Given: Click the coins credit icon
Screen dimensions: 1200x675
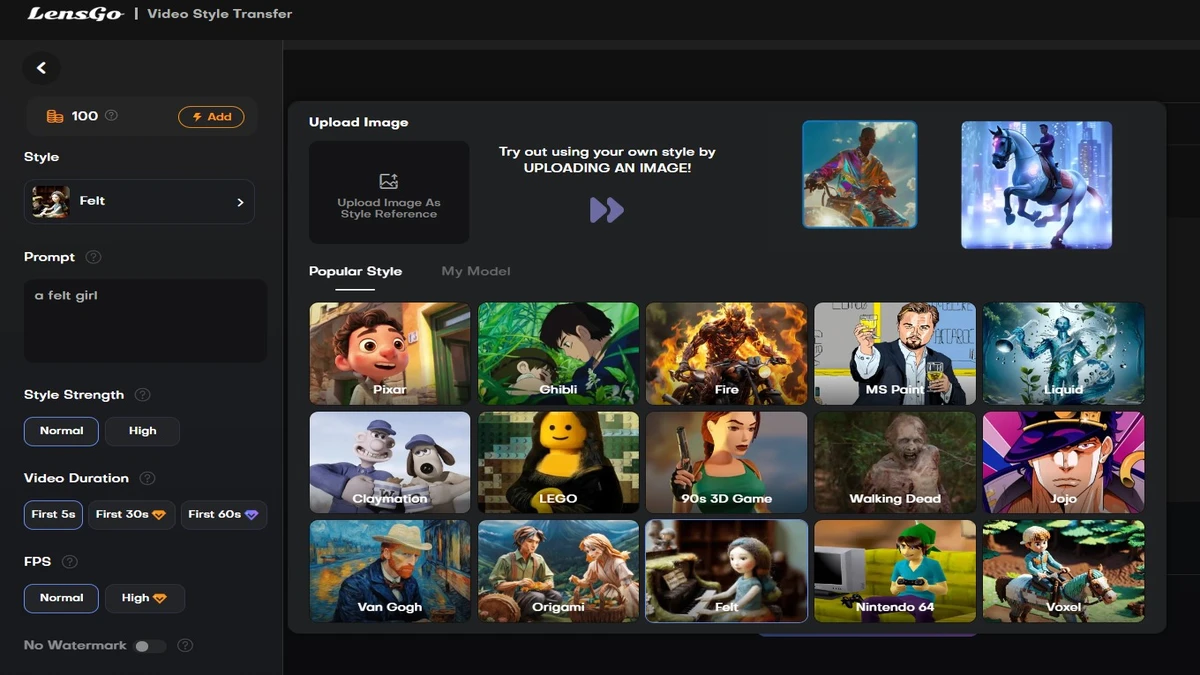Looking at the screenshot, I should point(55,116).
